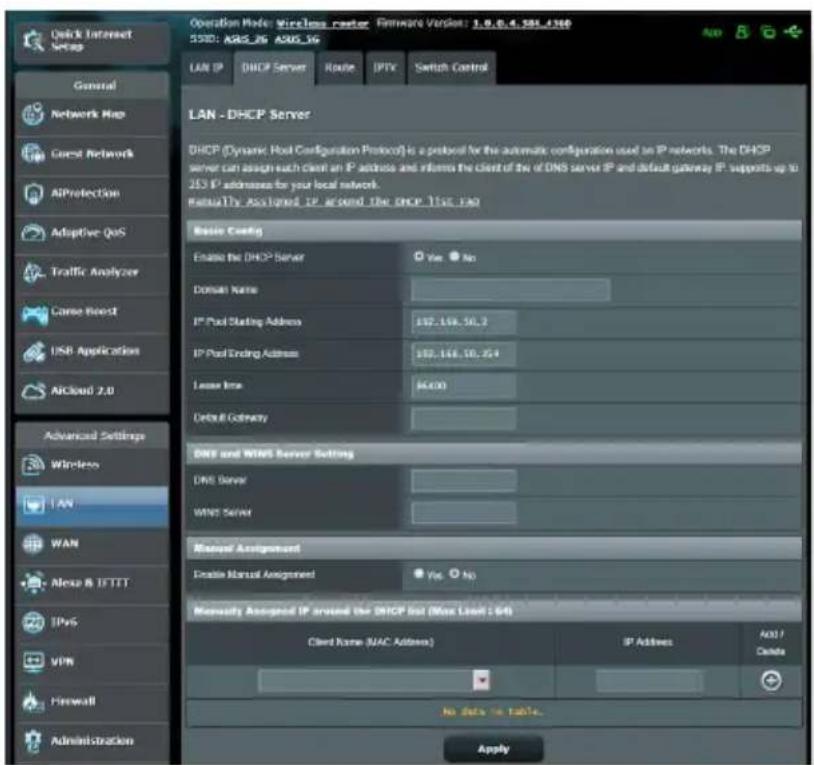Image resolution: width=814 pixels, height=765 pixels.
Task: Open the IPv6 icon
Action: pyautogui.click(x=34, y=622)
